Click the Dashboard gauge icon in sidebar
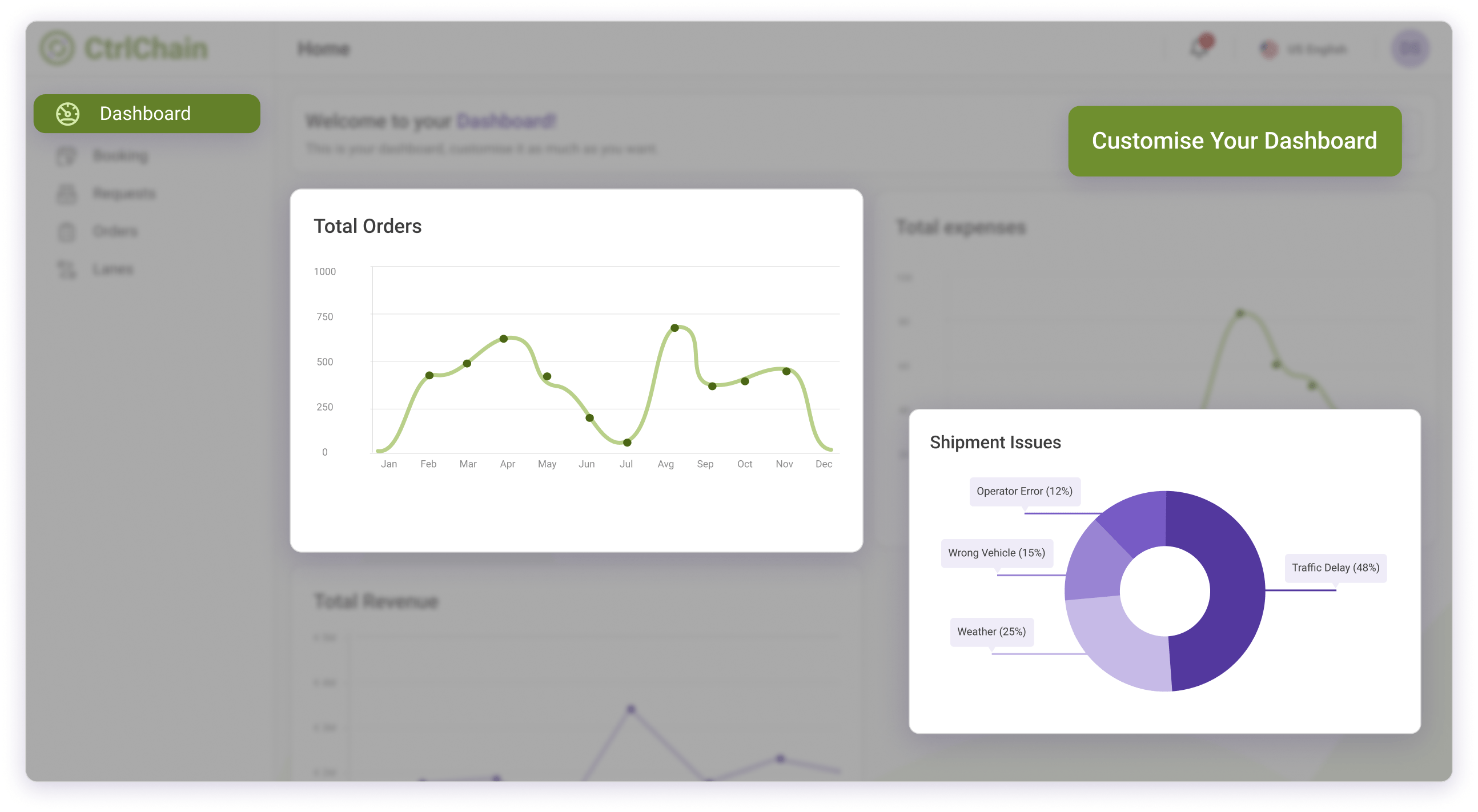The width and height of the screenshot is (1478, 812). point(67,114)
